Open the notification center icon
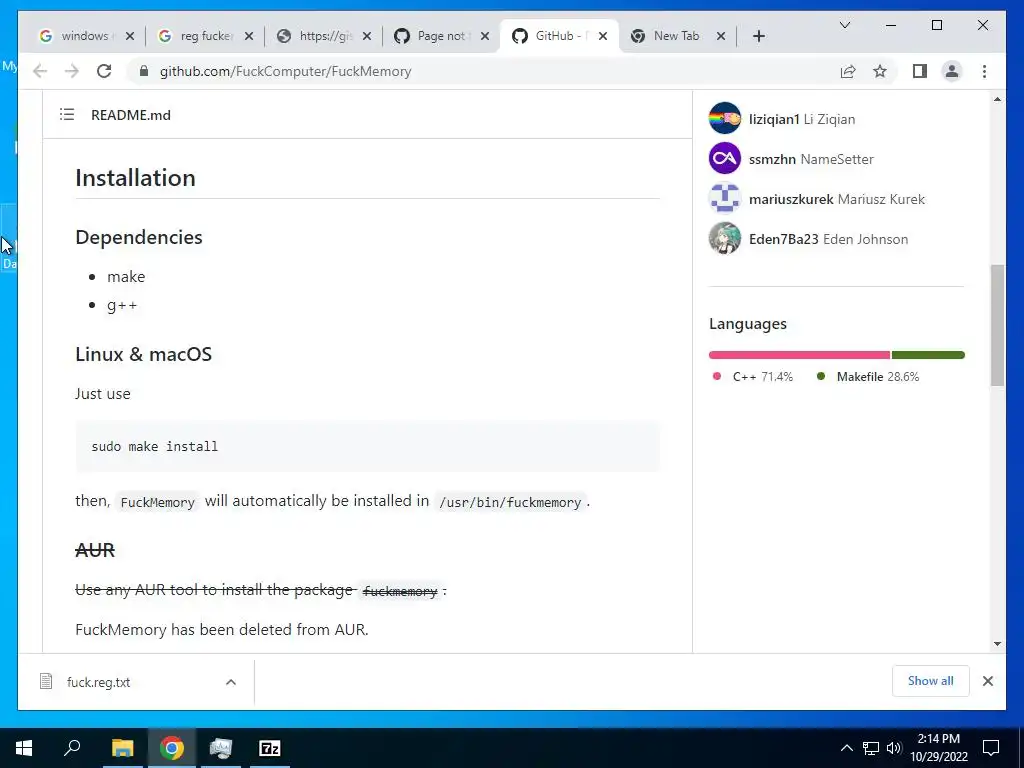 click(991, 748)
